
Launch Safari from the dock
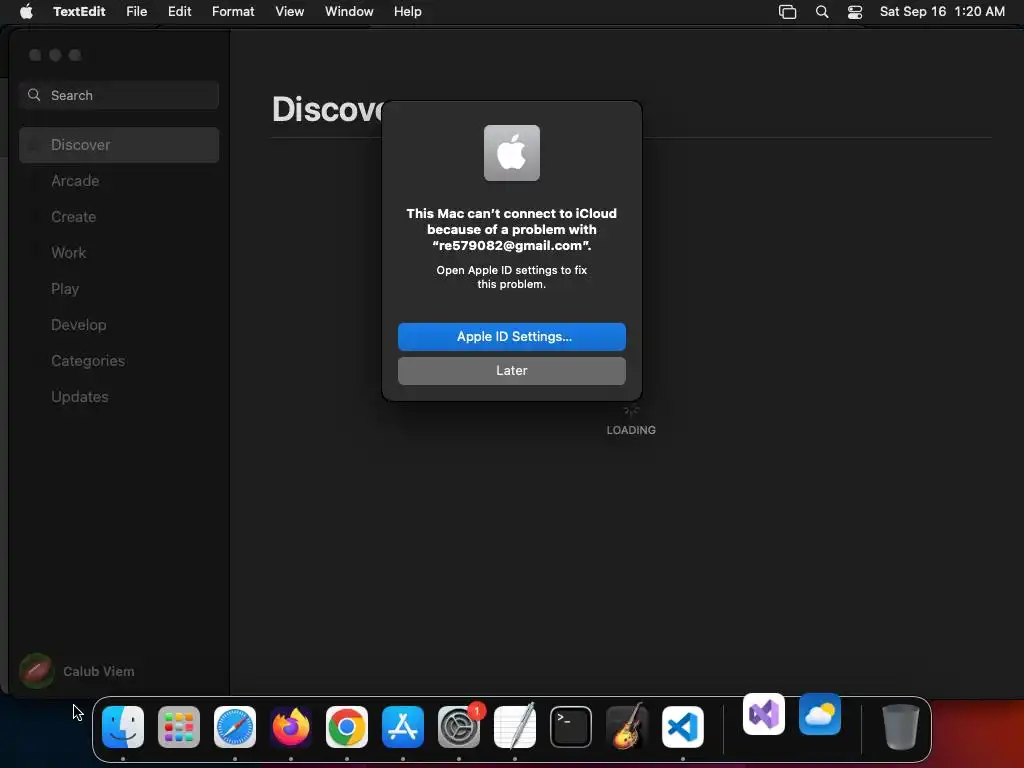(235, 727)
